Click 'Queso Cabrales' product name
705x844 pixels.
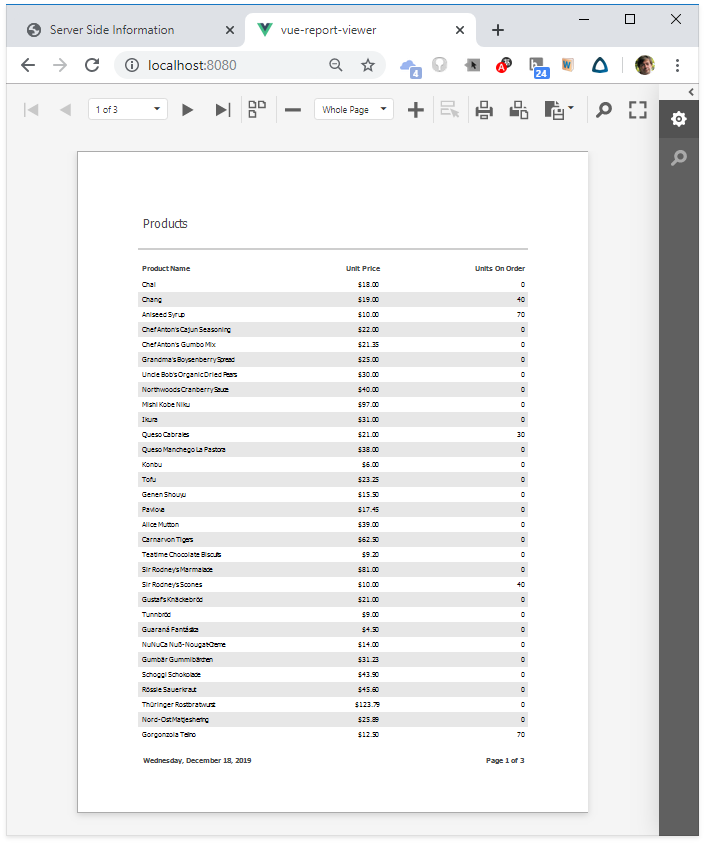click(165, 434)
